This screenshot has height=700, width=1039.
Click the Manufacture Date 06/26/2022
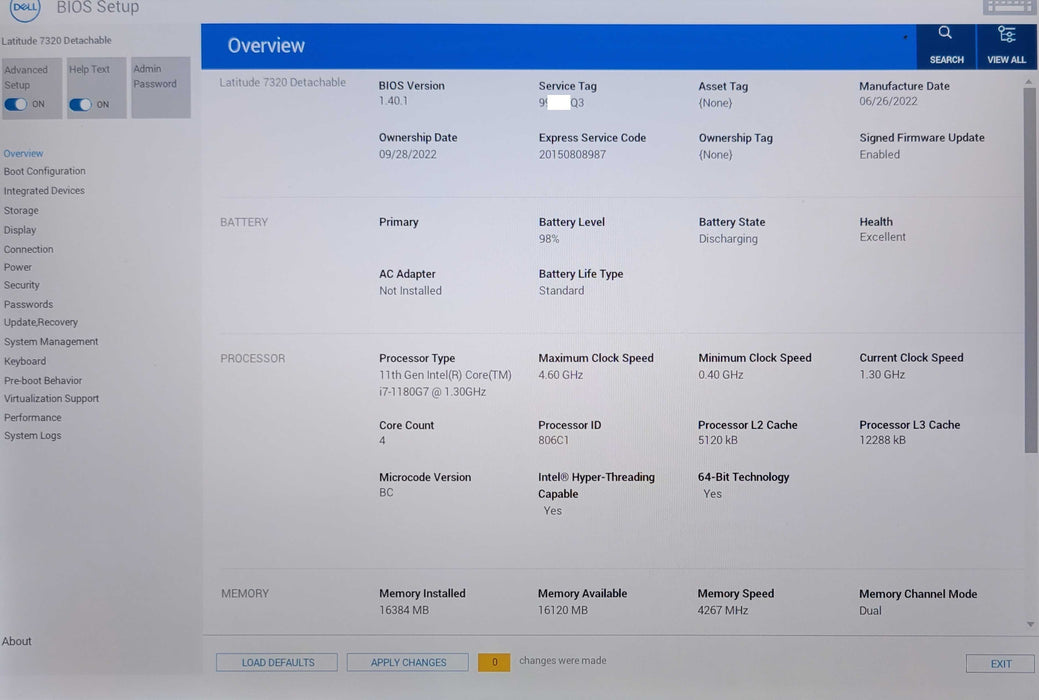[x=888, y=101]
